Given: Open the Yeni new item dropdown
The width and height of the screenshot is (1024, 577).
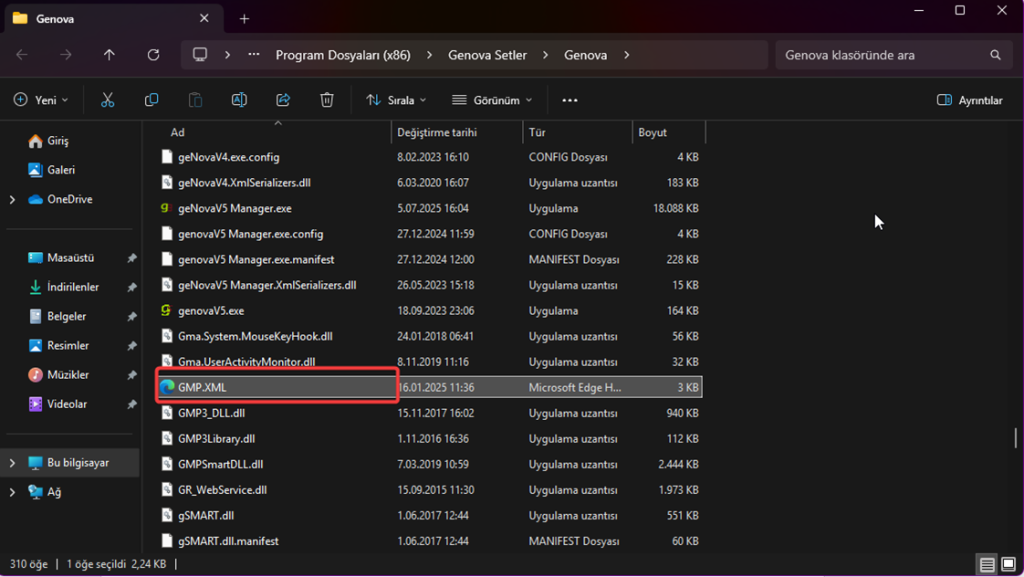Looking at the screenshot, I should [x=41, y=100].
